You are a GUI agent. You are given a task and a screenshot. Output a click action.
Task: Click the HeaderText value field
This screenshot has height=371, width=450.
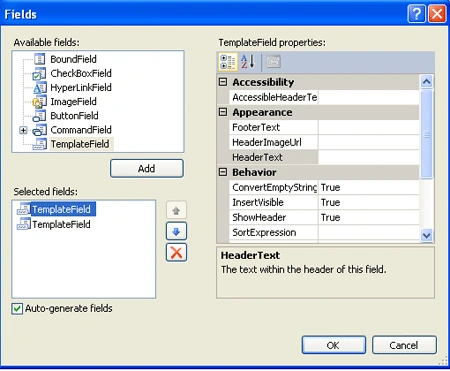(x=369, y=157)
